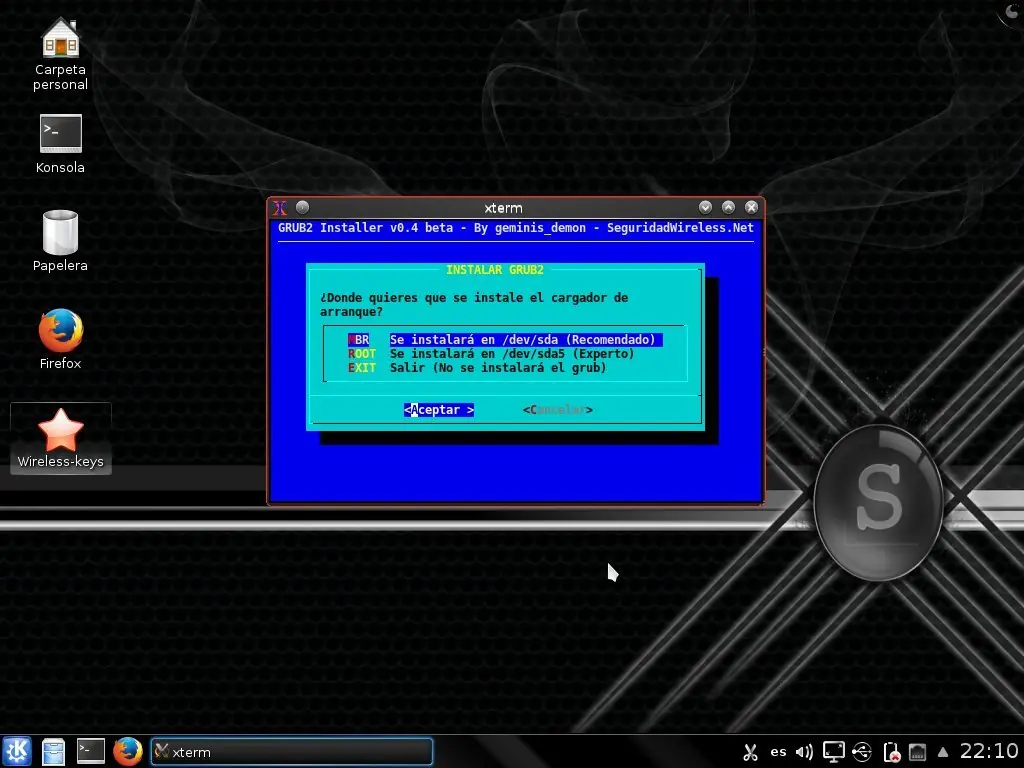The width and height of the screenshot is (1024, 768).
Task: Open the Klipper clipboard scissors tray icon
Action: pyautogui.click(x=750, y=752)
